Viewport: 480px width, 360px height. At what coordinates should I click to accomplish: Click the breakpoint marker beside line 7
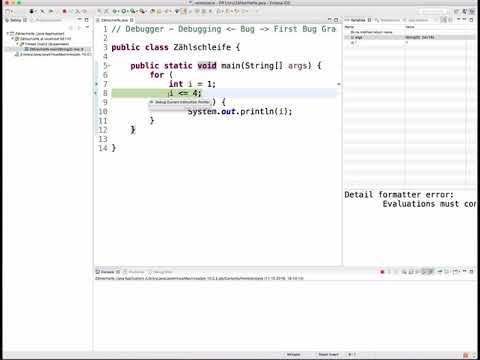pyautogui.click(x=97, y=84)
